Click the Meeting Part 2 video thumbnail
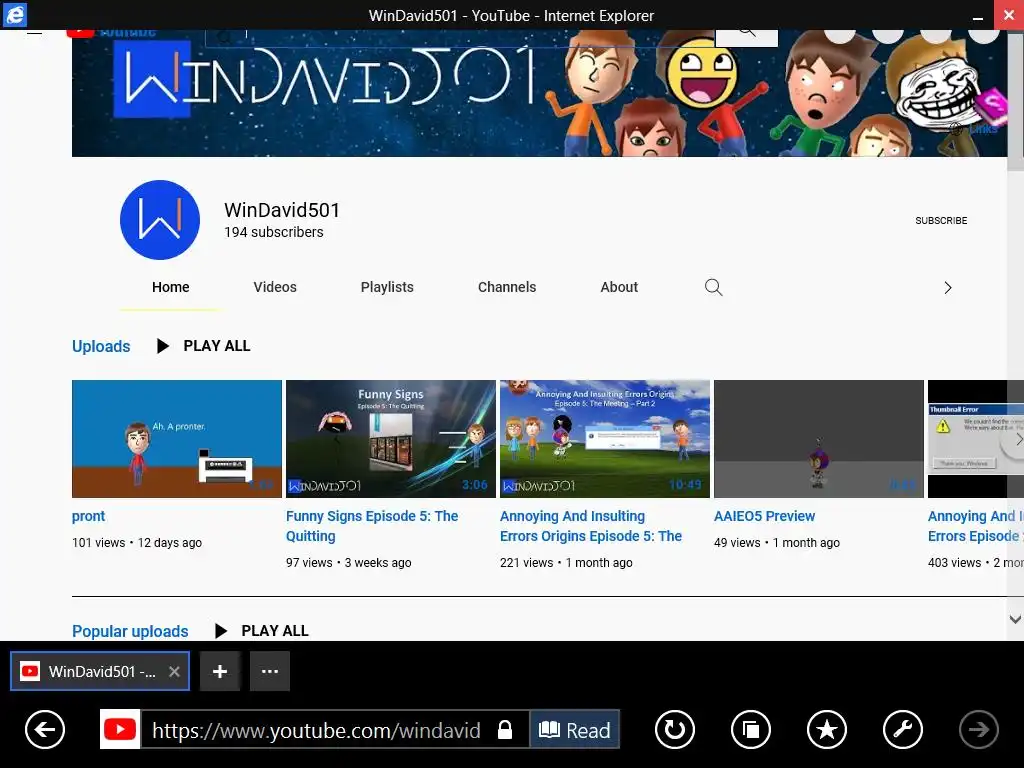The image size is (1024, 768). 605,439
